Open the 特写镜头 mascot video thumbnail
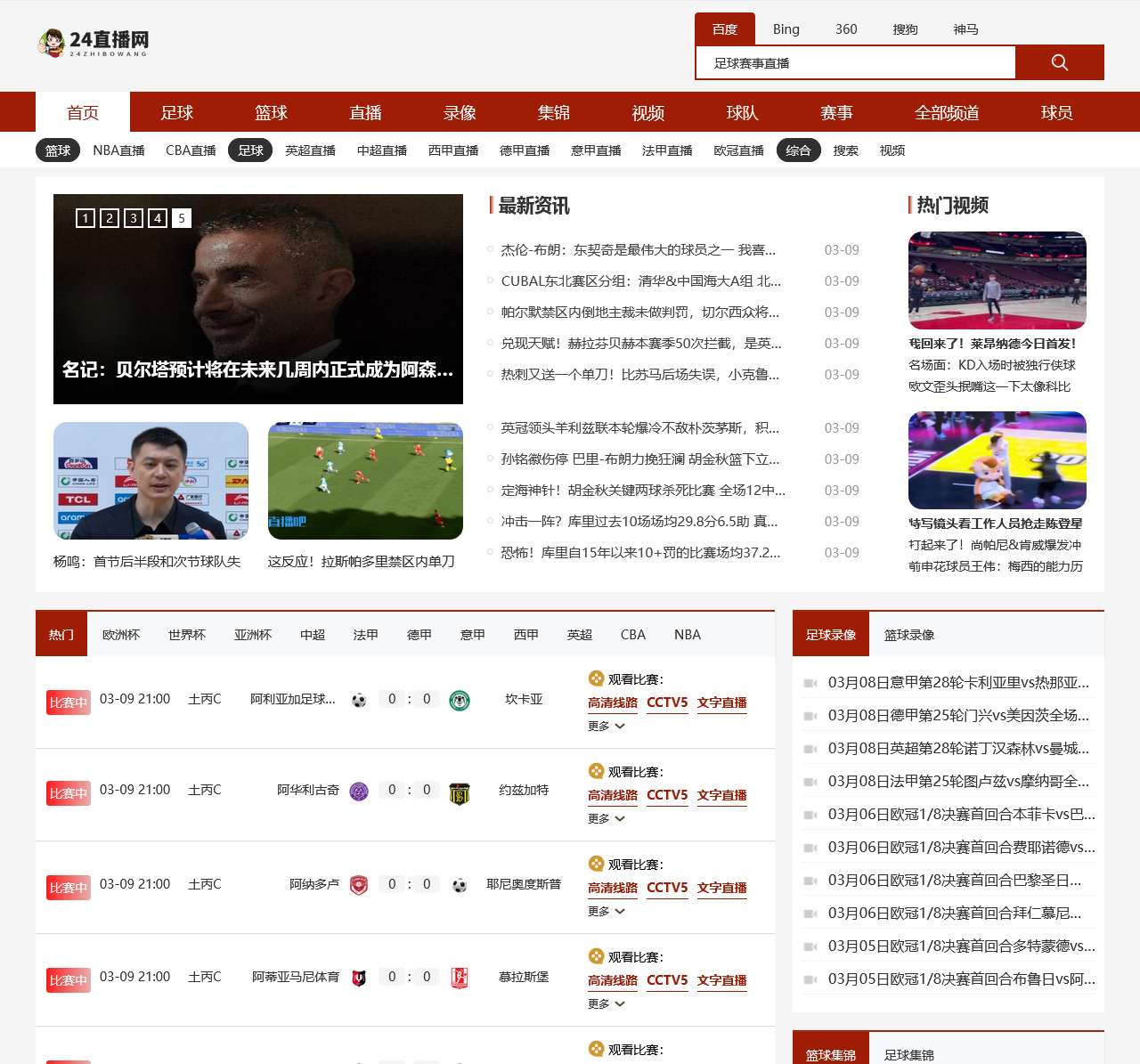 click(997, 460)
